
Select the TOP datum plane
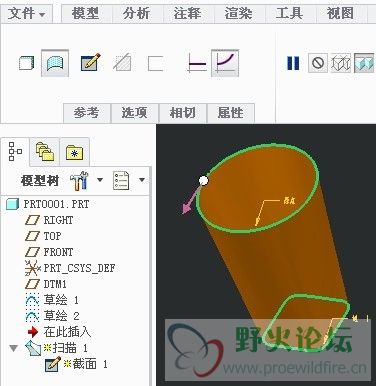tap(43, 236)
